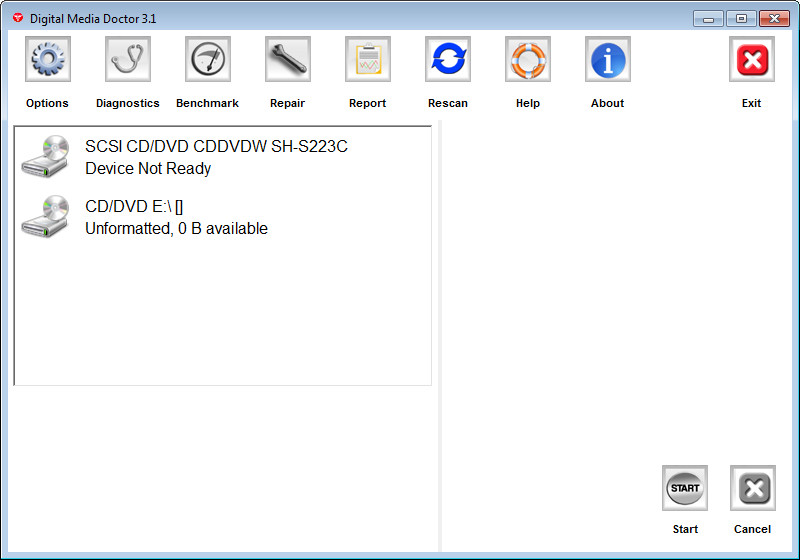
Task: Maximize the Digital Media Doctor window
Action: pyautogui.click(x=741, y=19)
